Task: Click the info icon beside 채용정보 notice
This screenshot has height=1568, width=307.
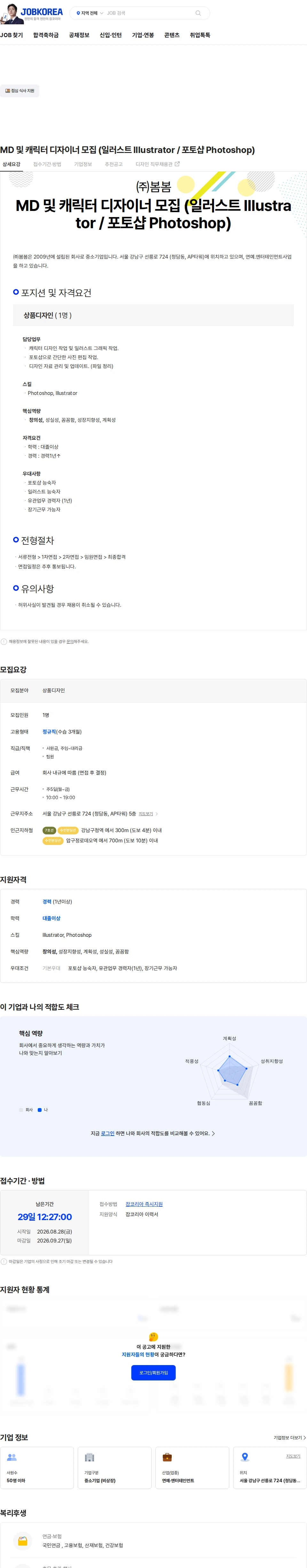Action: (x=4, y=641)
